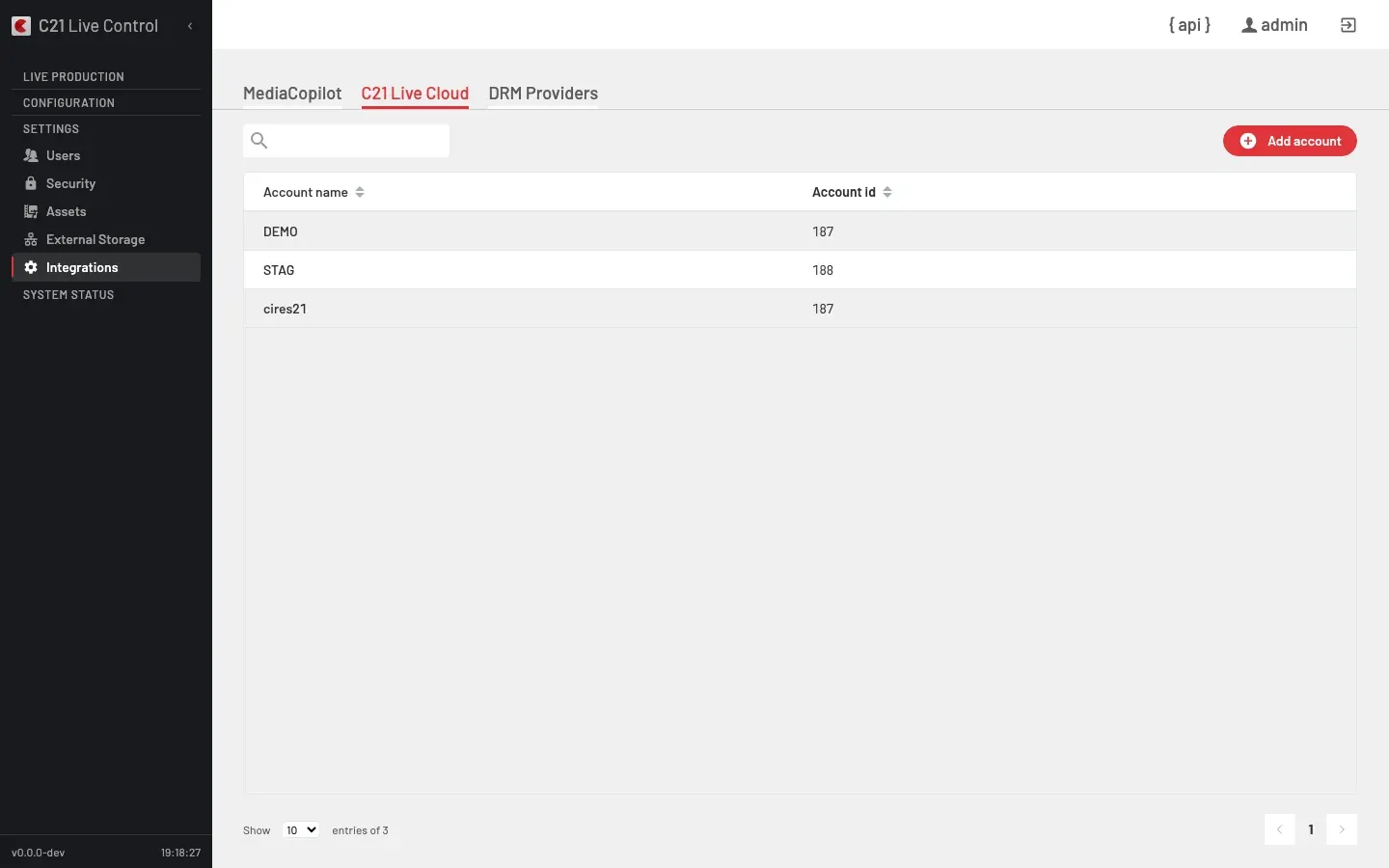The height and width of the screenshot is (868, 1389).
Task: Expand the Configuration section
Action: click(68, 103)
